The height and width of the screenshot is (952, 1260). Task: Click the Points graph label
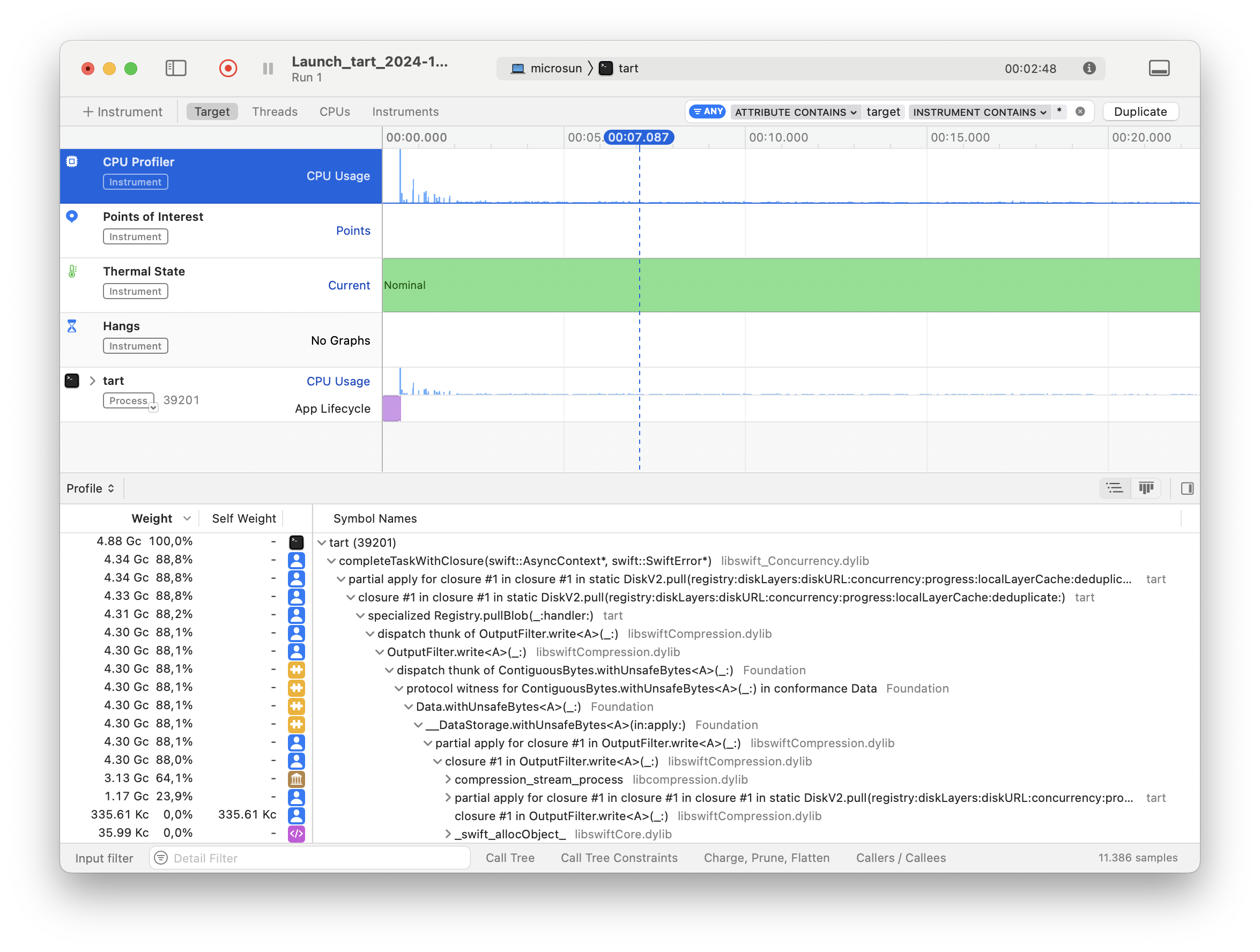(x=353, y=230)
